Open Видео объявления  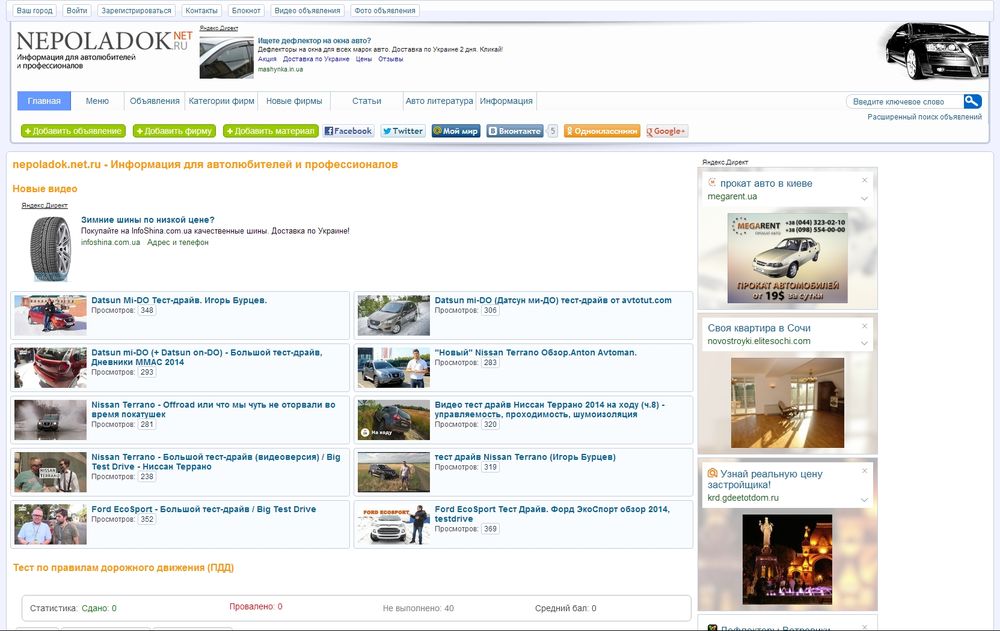(307, 10)
